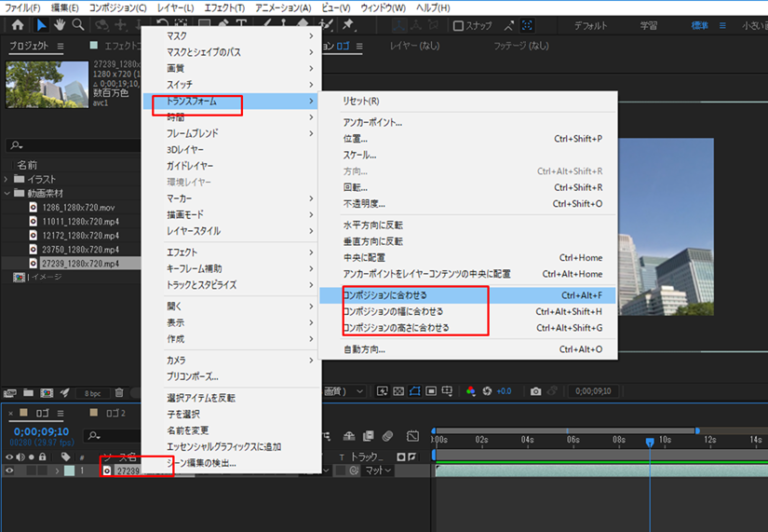The width and height of the screenshot is (768, 532).
Task: Collapse the 動画素材 folder
Action: pos(7,193)
